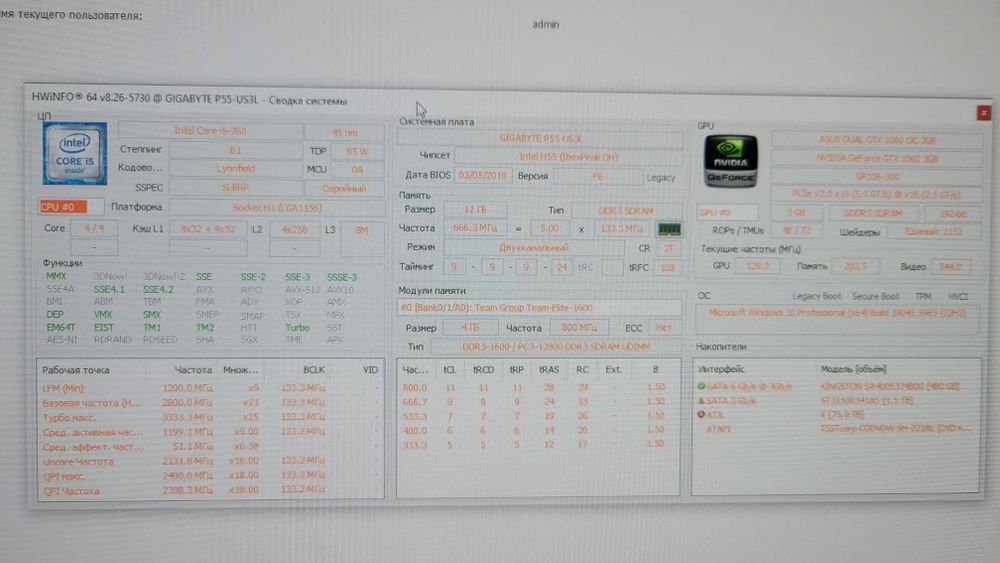
Task: Click the NVIDIA GeForce logo
Action: tap(731, 161)
